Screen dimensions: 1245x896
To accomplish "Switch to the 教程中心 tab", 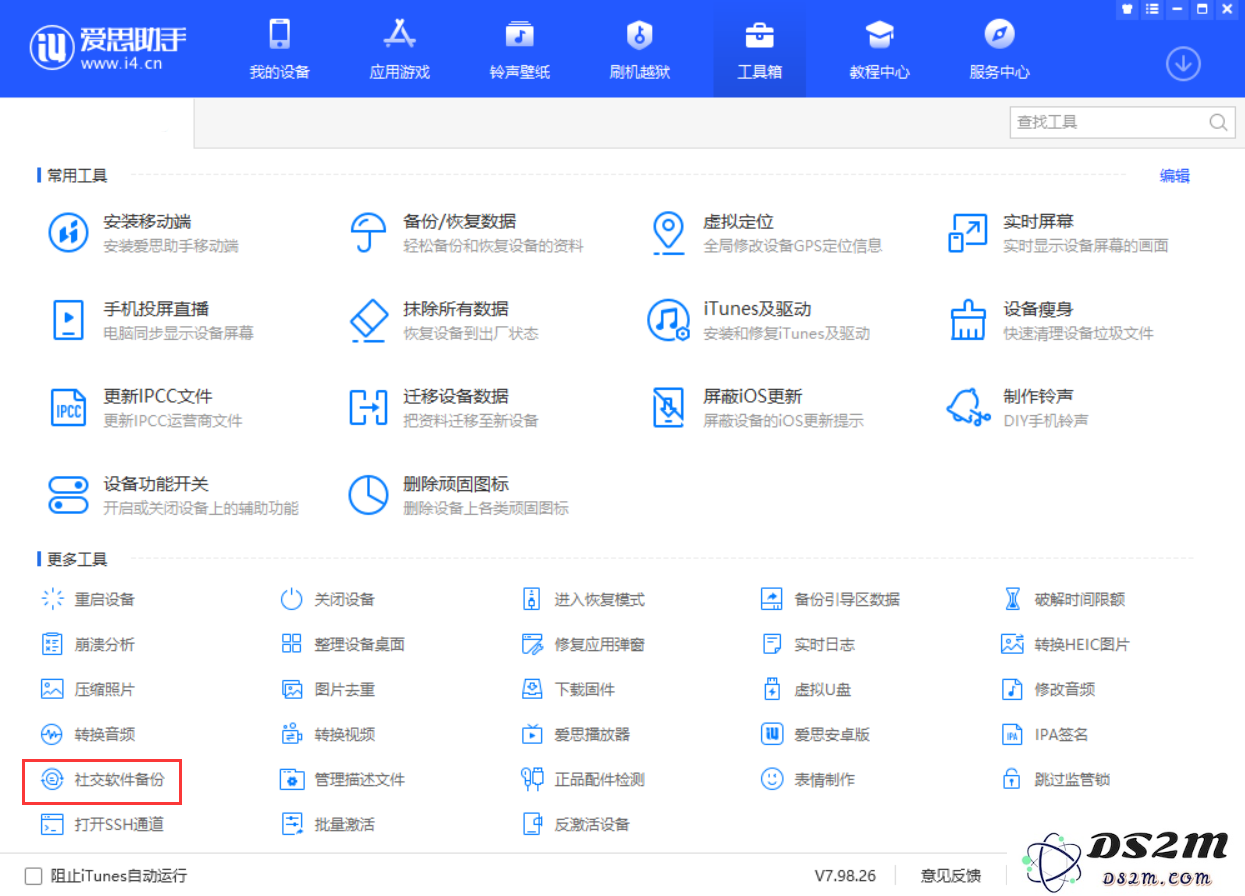I will (x=880, y=49).
